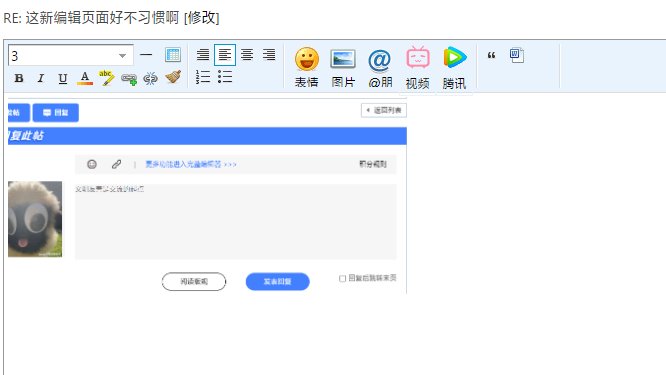666x375 pixels.
Task: Insert a blockquote
Action: (x=491, y=55)
